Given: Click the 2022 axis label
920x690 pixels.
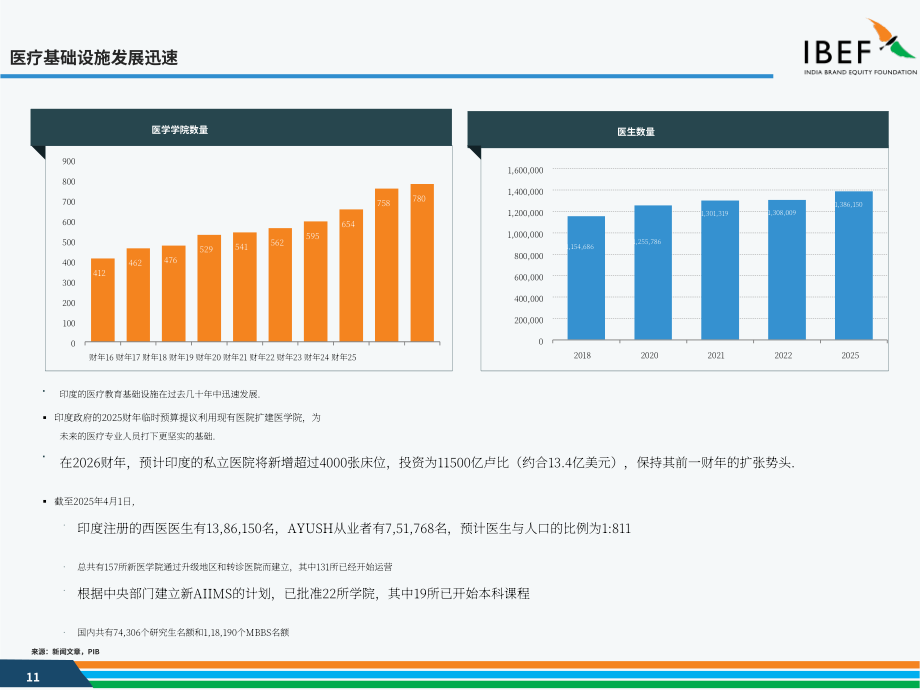Looking at the screenshot, I should (783, 356).
